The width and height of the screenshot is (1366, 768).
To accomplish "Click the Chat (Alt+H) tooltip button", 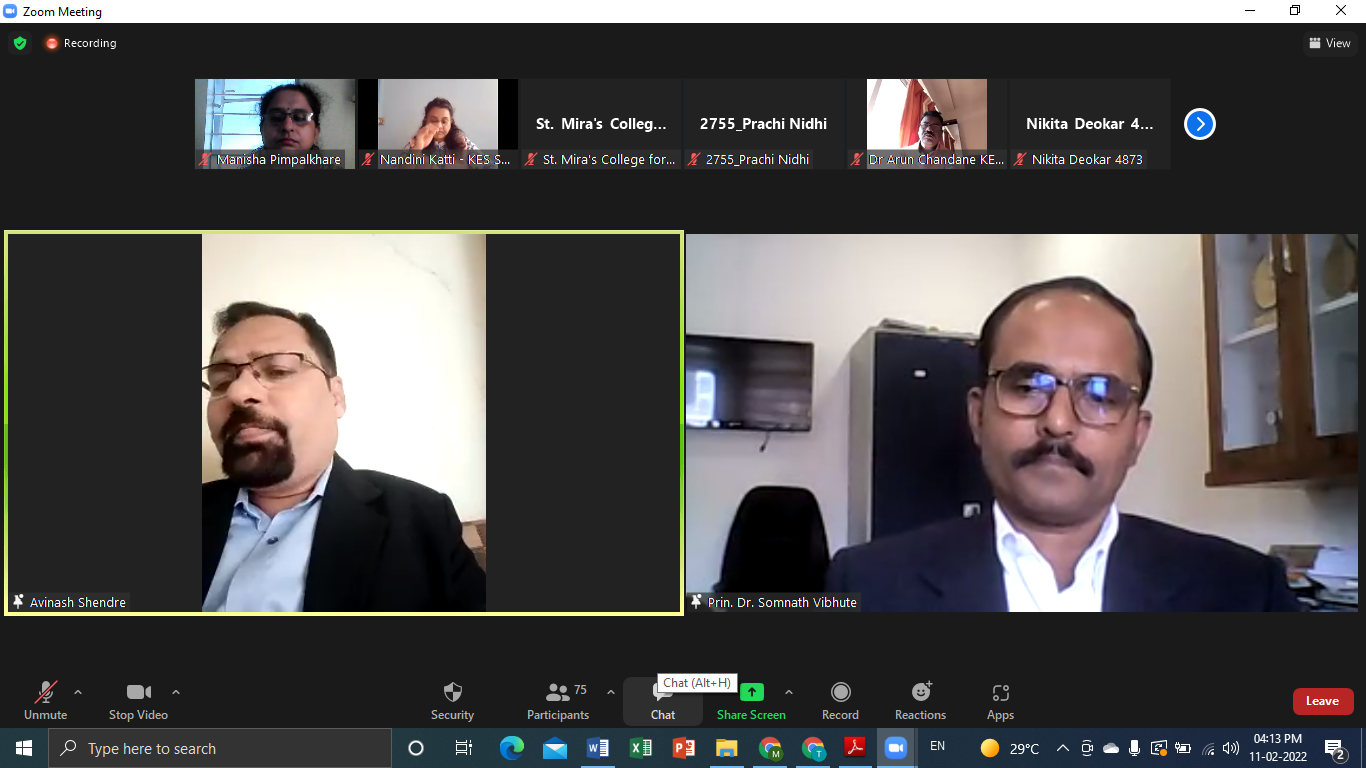I will pyautogui.click(x=697, y=682).
